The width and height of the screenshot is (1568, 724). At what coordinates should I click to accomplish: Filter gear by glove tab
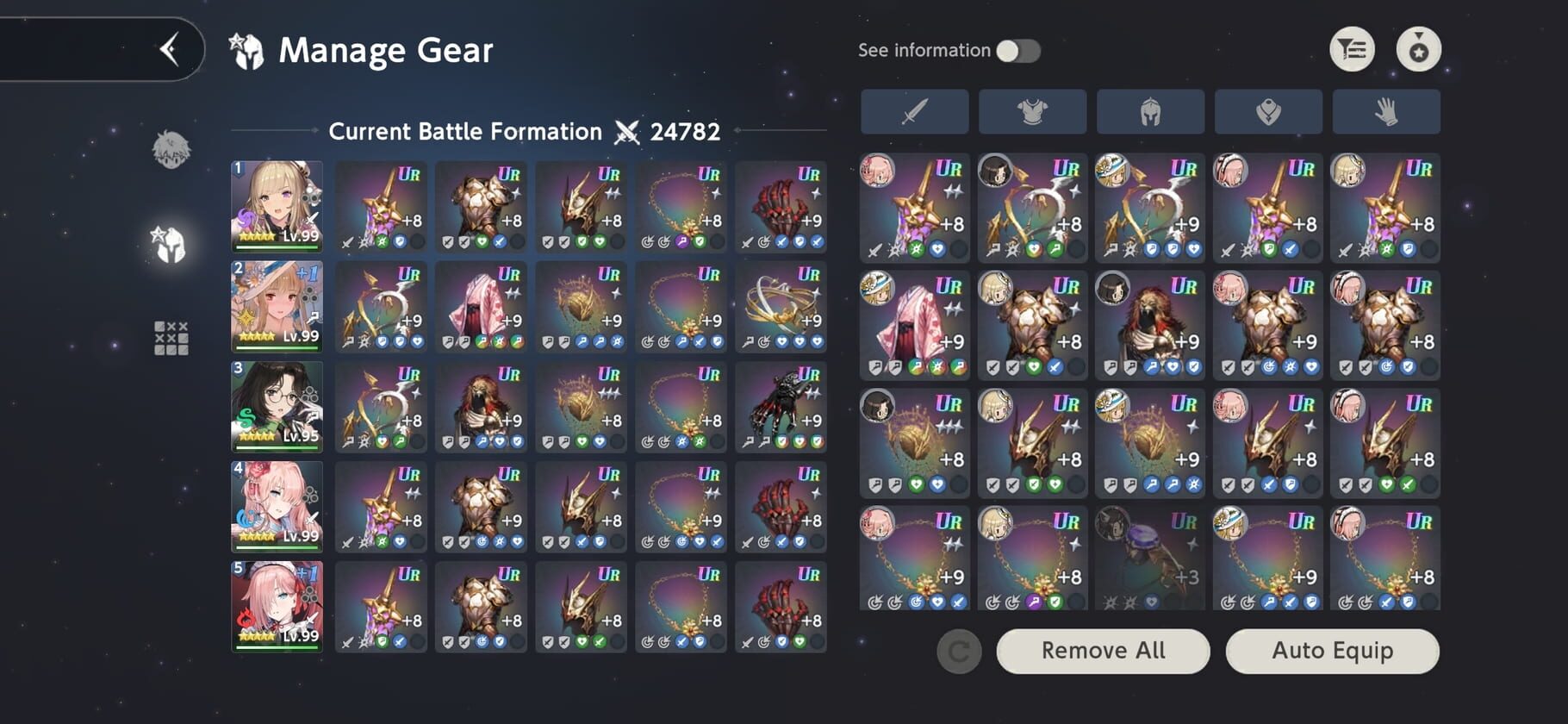tap(1386, 111)
